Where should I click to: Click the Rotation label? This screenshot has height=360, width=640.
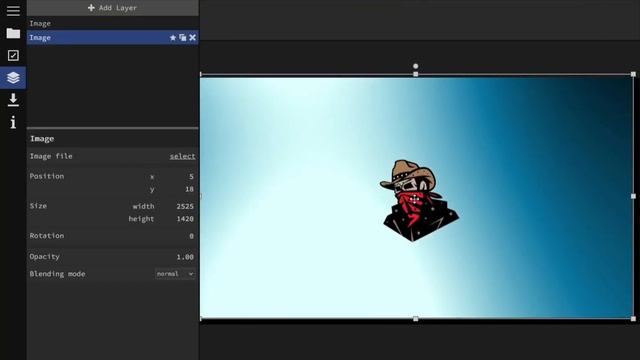47,236
